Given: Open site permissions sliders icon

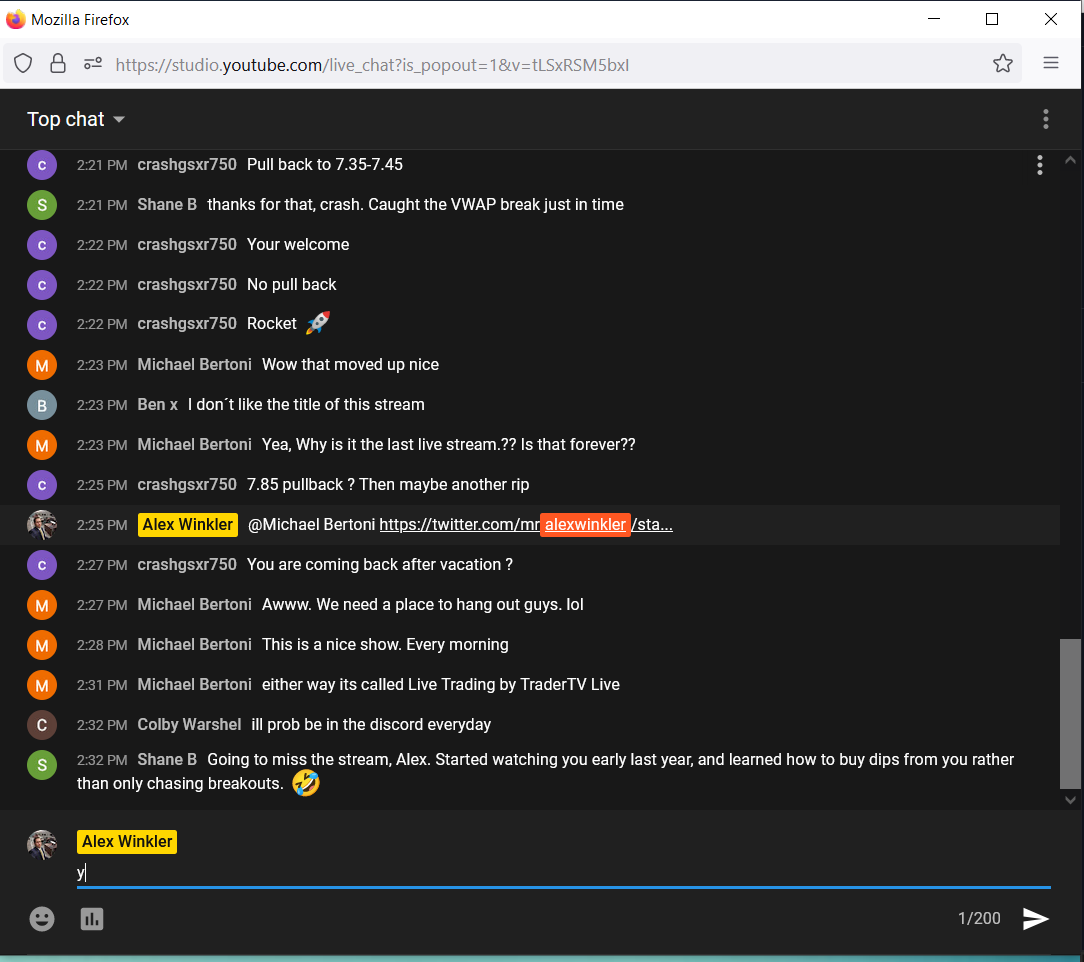Looking at the screenshot, I should click(x=92, y=62).
